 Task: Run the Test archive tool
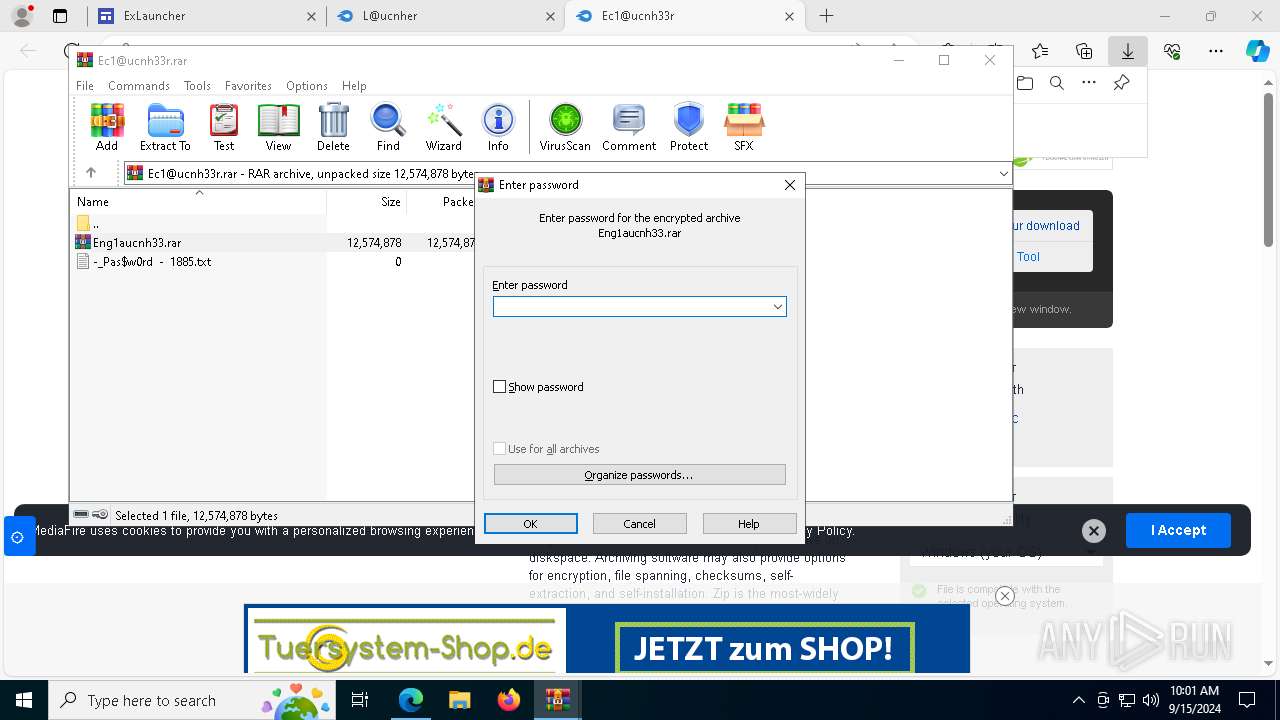point(224,127)
